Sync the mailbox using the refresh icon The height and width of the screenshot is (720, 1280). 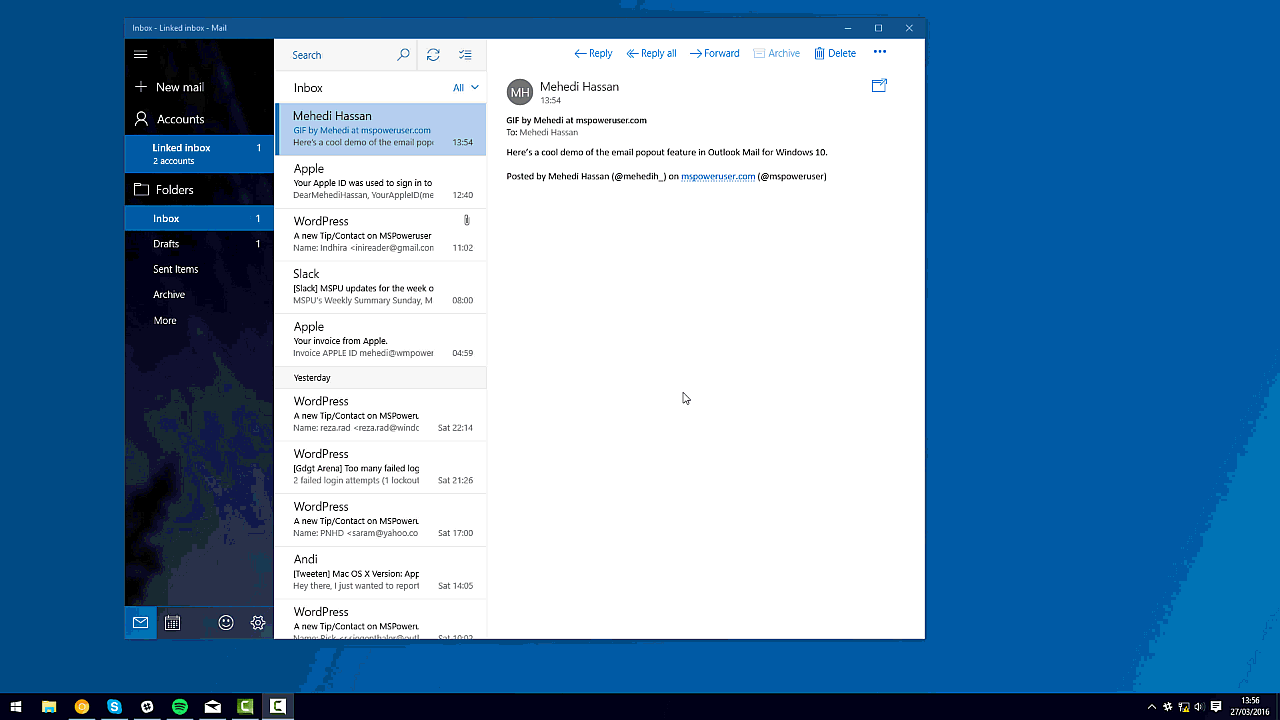[433, 55]
